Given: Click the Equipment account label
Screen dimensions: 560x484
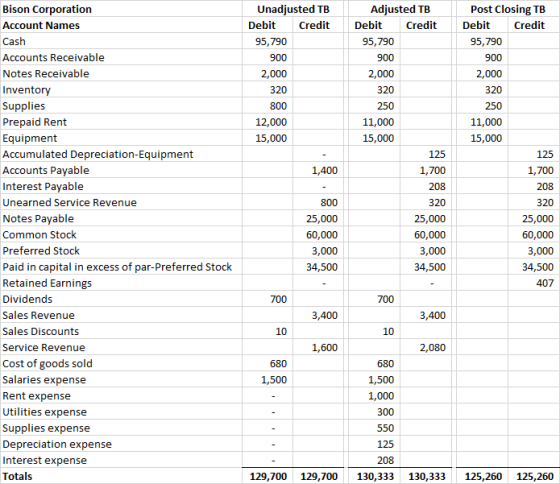Looking at the screenshot, I should (x=30, y=138).
